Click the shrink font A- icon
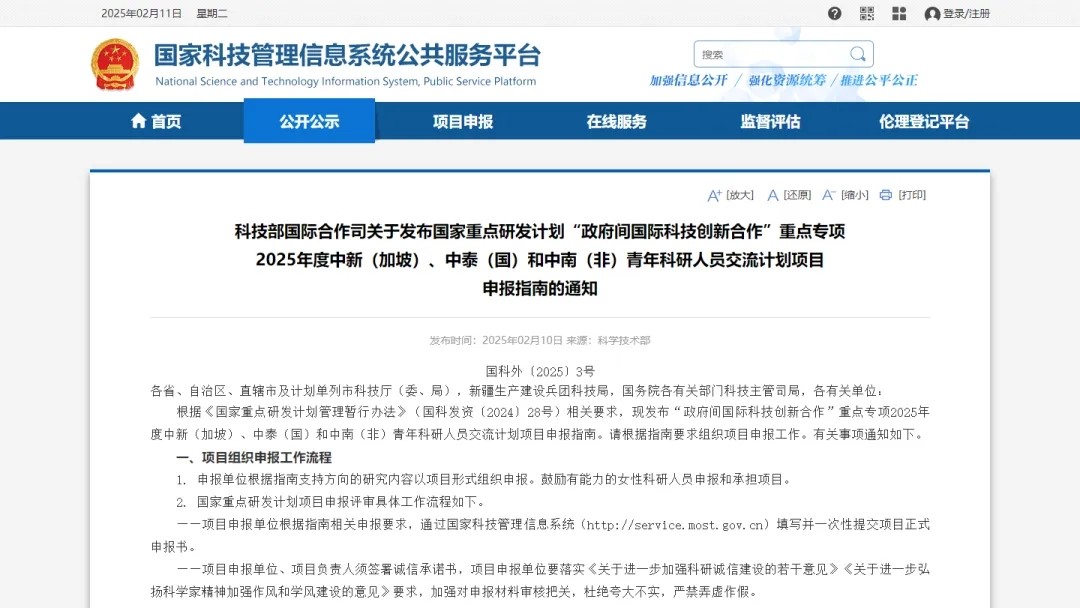1080x608 pixels. point(829,196)
